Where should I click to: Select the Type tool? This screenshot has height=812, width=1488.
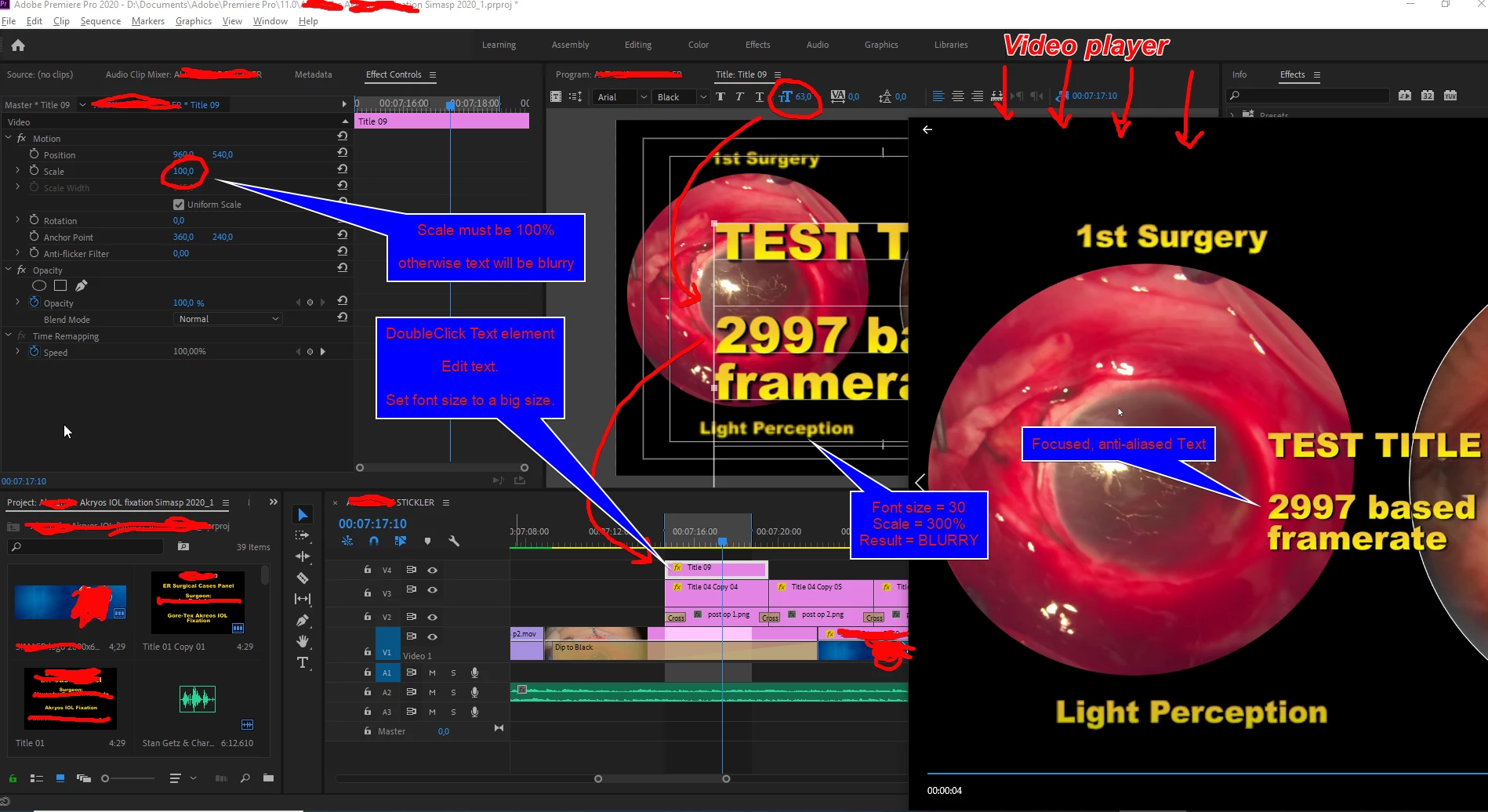(303, 662)
